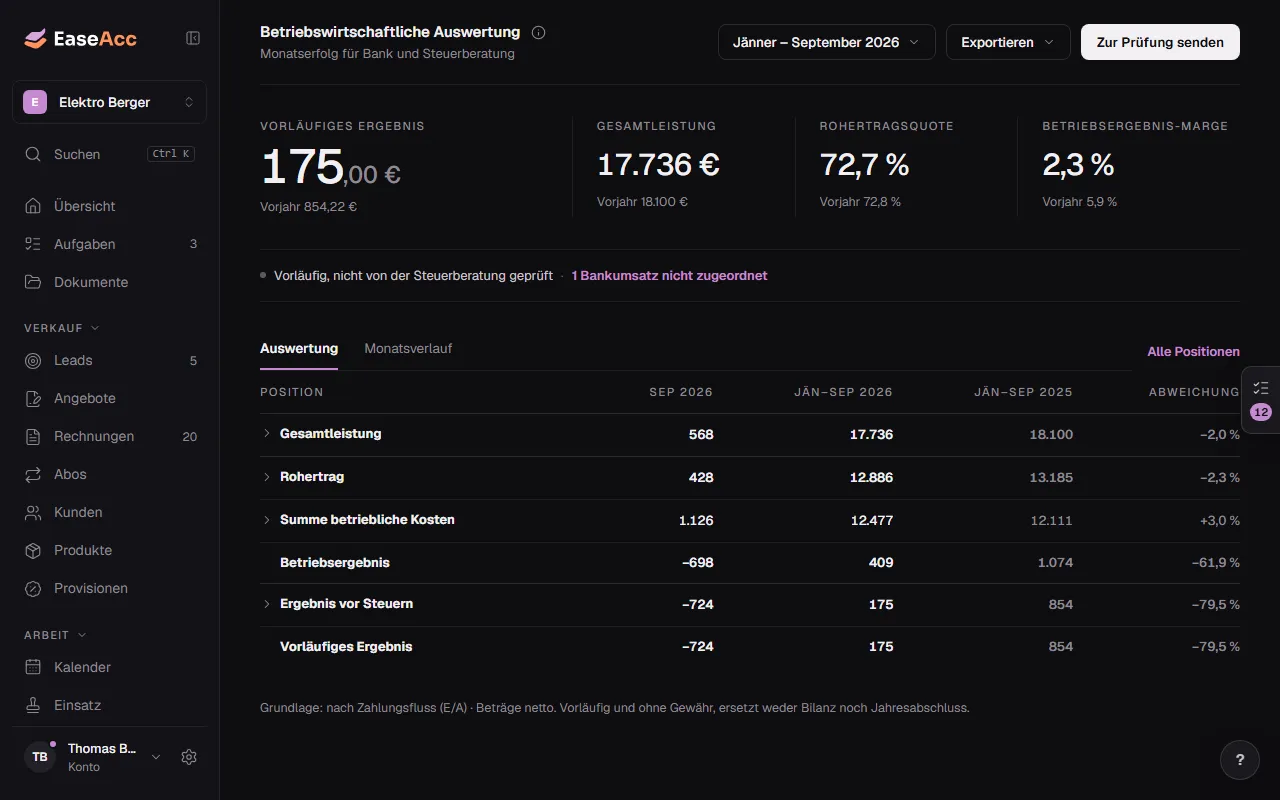Click the Angebote edit-document icon
Viewport: 1280px width, 800px height.
(x=33, y=398)
